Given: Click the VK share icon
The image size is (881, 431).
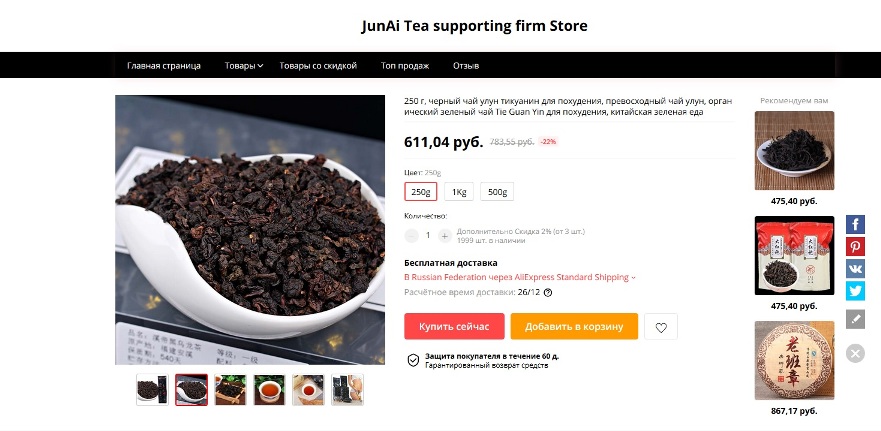Looking at the screenshot, I should [x=855, y=269].
